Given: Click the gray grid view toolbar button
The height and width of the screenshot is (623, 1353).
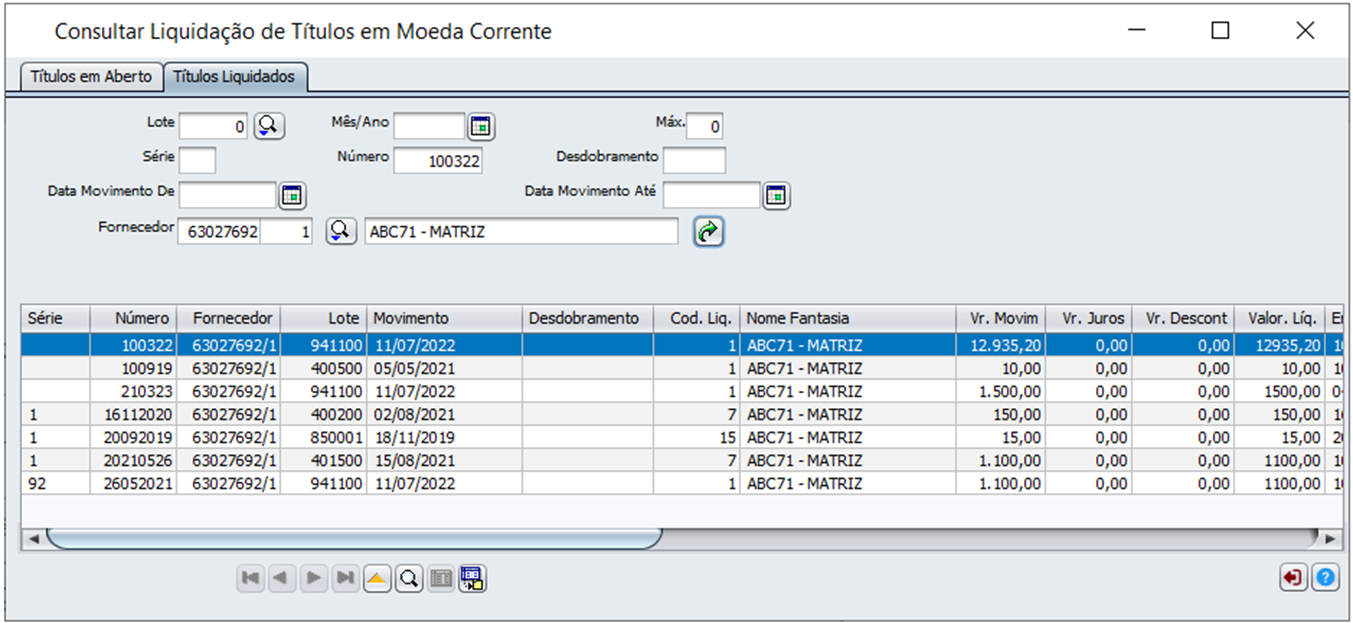Looking at the screenshot, I should (x=440, y=578).
